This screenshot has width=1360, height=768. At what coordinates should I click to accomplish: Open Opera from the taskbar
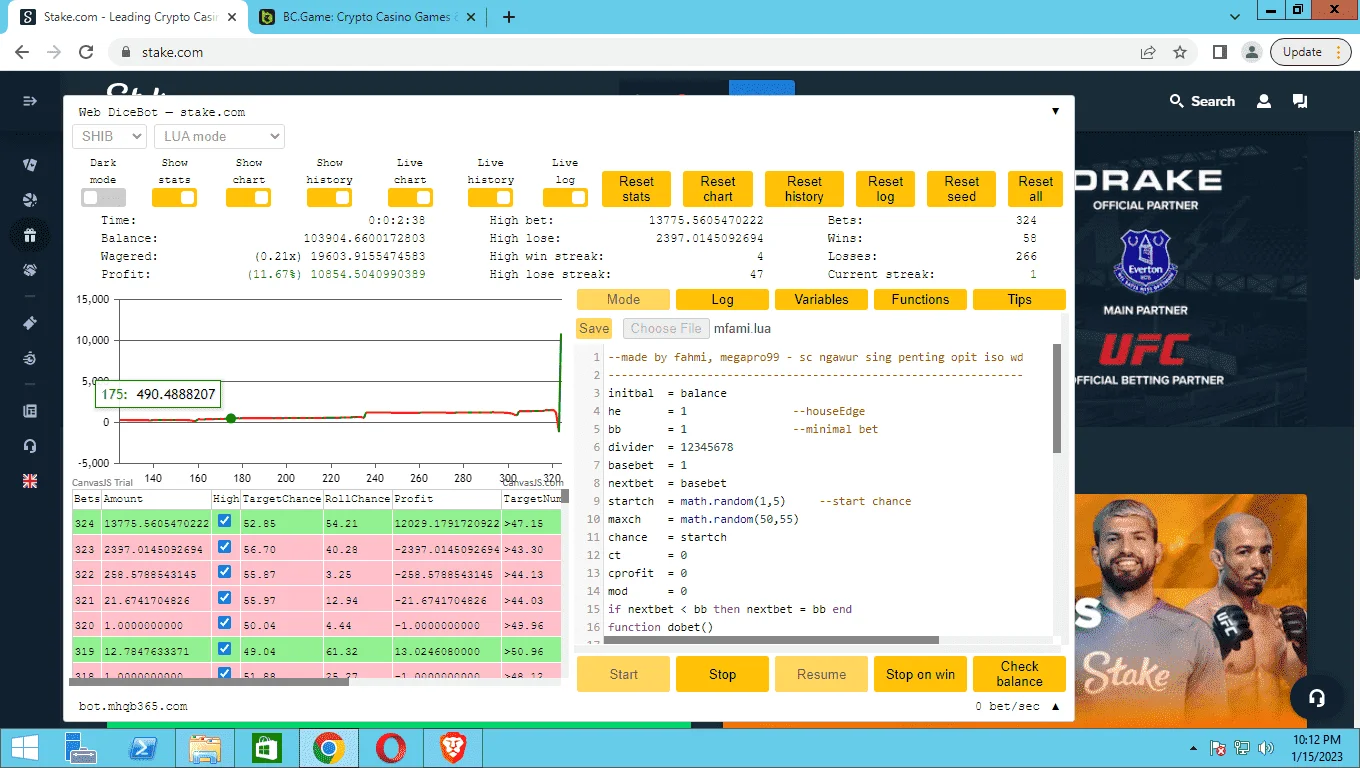point(391,748)
